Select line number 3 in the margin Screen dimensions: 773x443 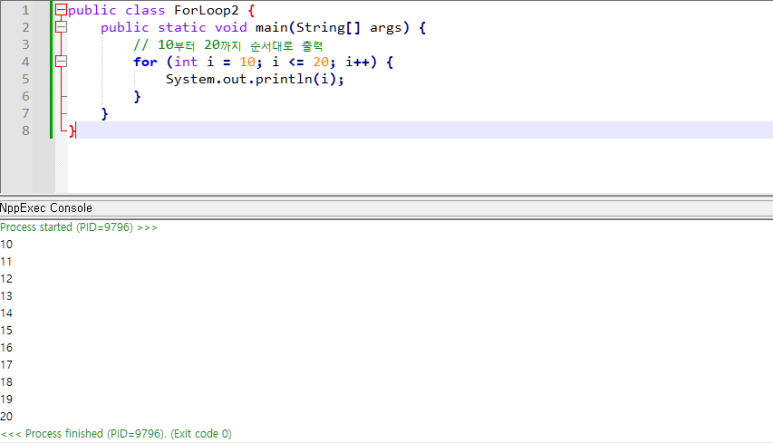[x=25, y=45]
